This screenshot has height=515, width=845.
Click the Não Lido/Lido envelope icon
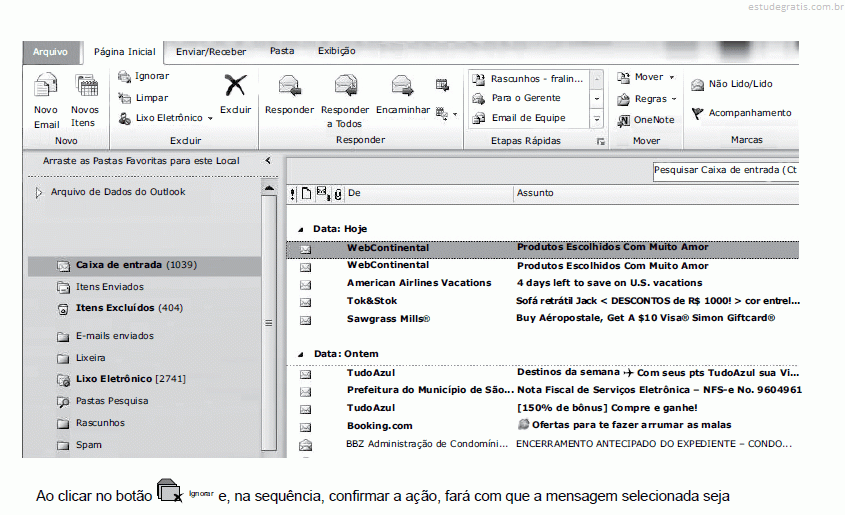point(697,84)
